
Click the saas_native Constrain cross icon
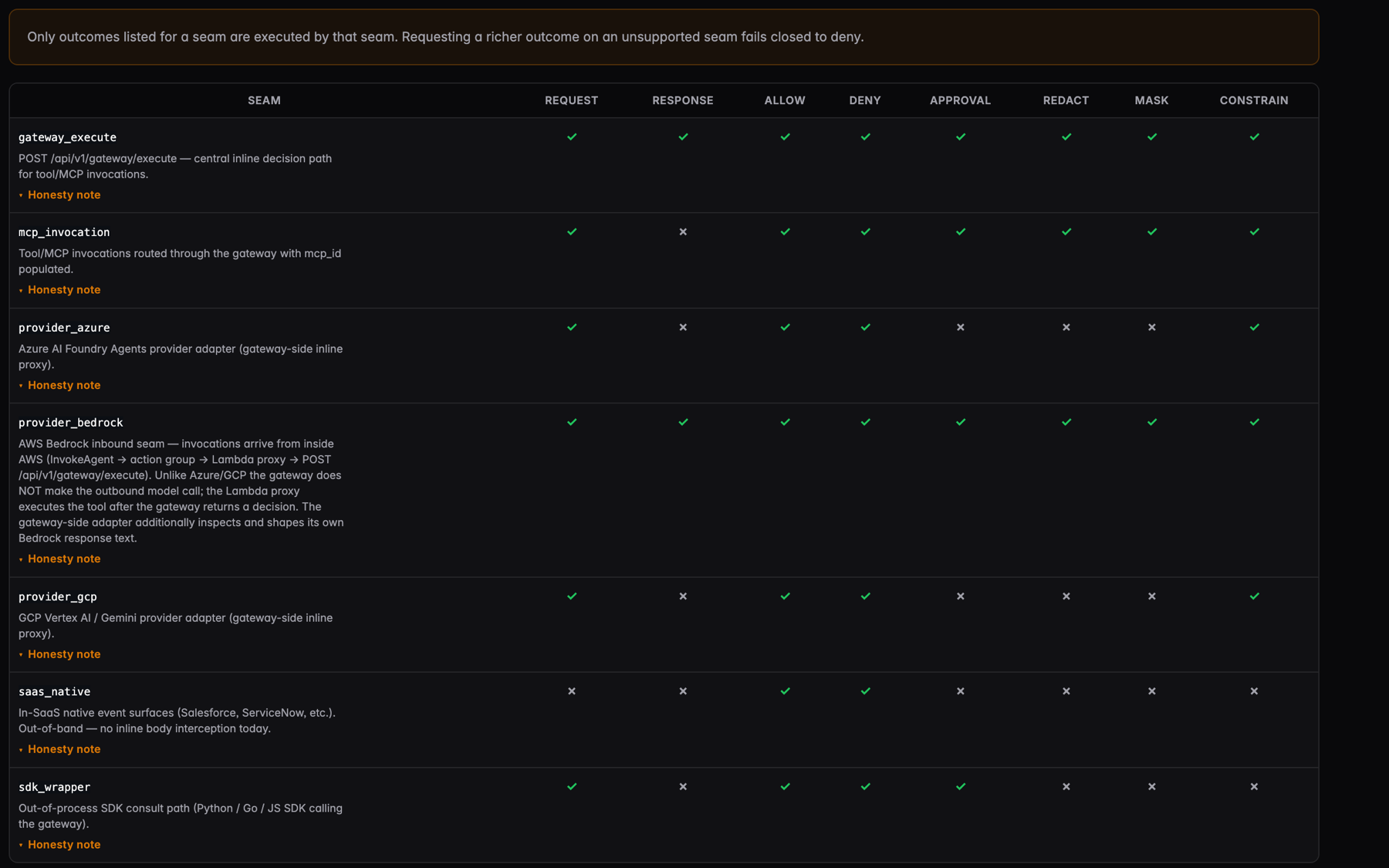(1254, 691)
